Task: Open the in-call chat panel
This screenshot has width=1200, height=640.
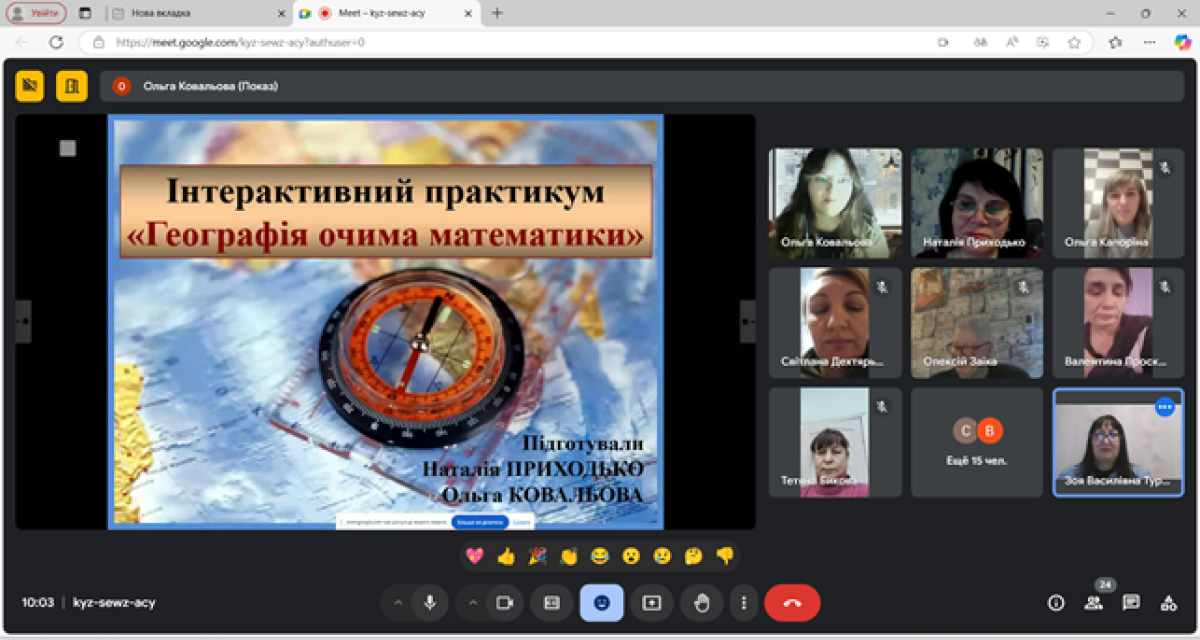Action: tap(1131, 603)
